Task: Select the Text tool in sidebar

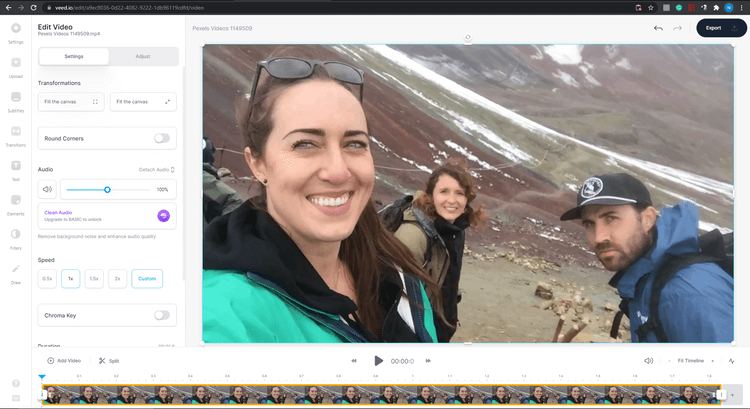Action: (x=16, y=169)
